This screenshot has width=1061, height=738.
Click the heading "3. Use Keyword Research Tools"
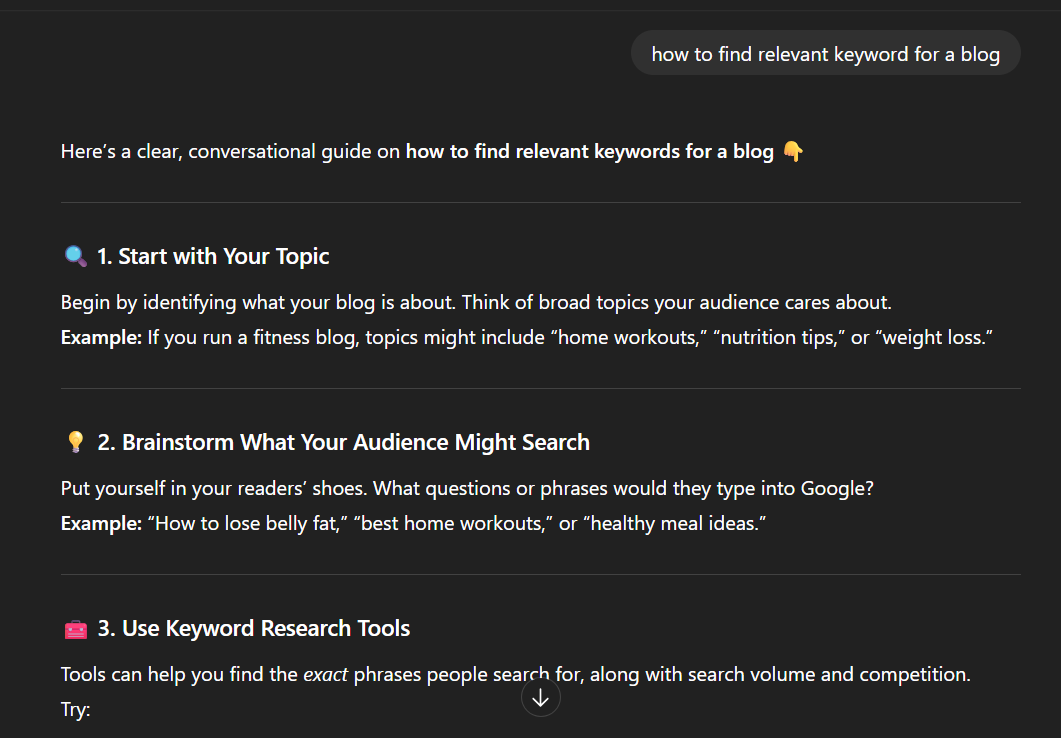(253, 629)
